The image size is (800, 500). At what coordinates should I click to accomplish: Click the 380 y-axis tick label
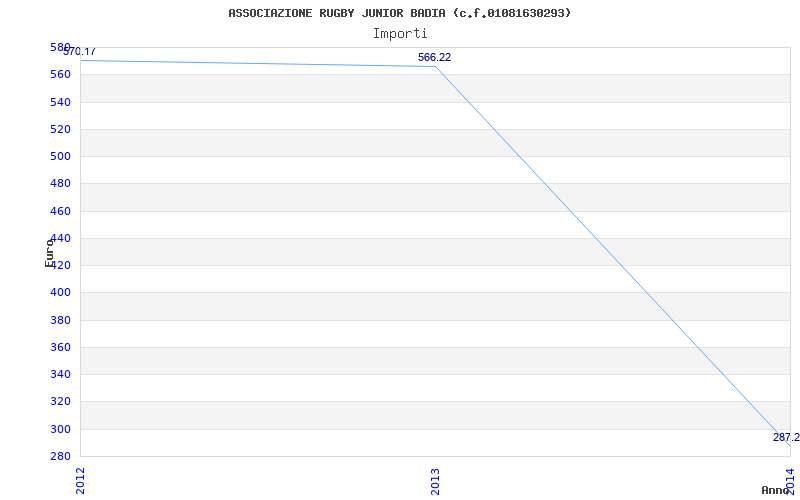point(60,320)
